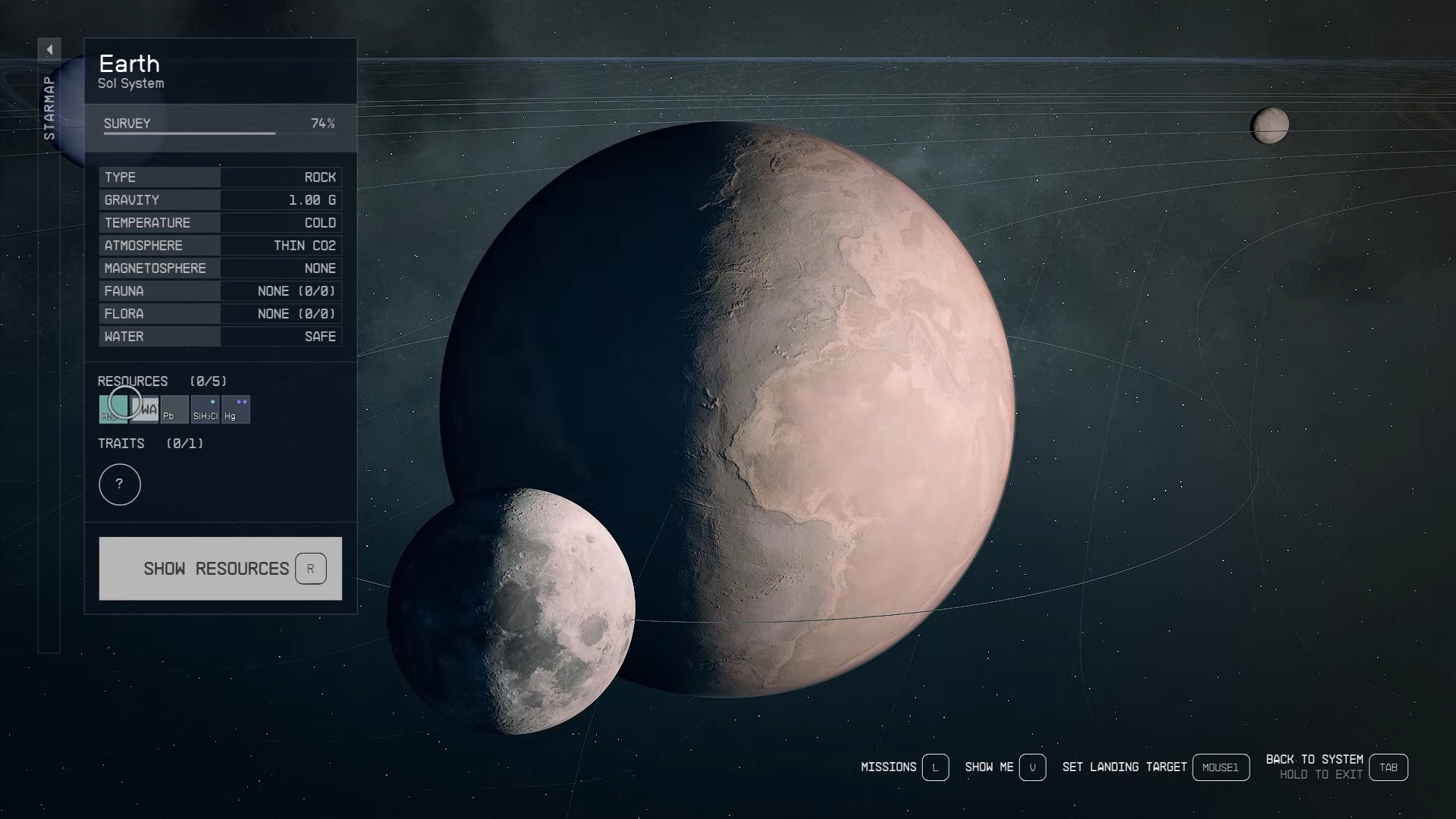Select the Pb resource tile

174,409
